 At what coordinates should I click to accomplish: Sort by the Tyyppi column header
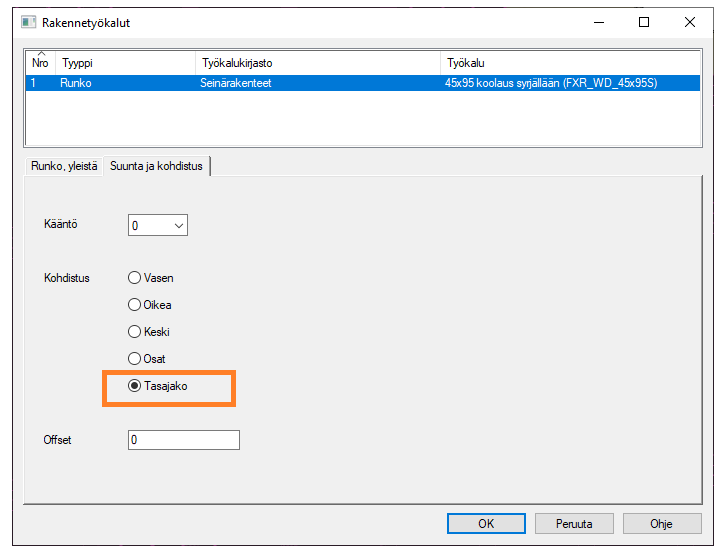(124, 63)
